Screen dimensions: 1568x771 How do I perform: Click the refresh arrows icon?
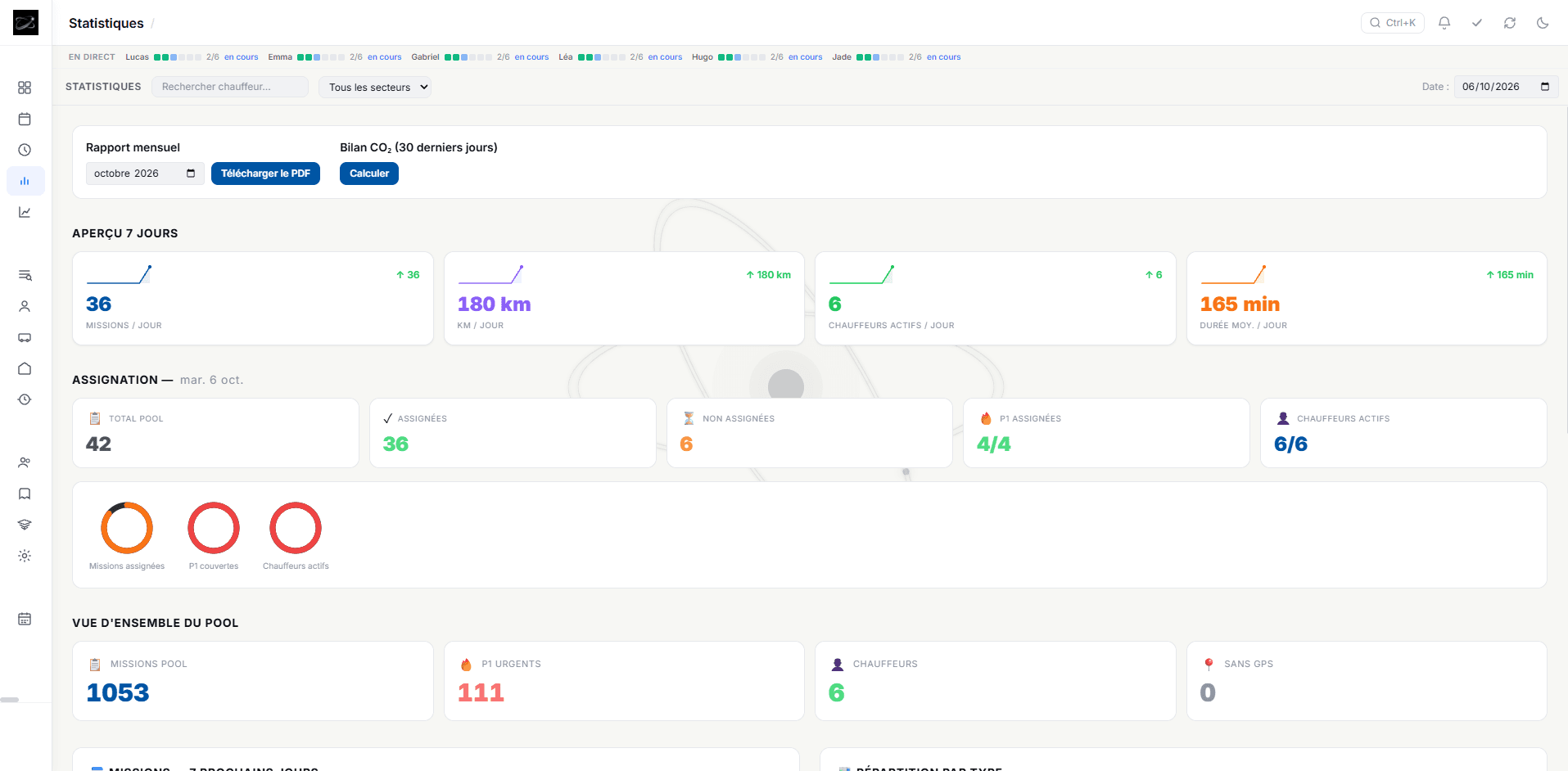[1510, 23]
